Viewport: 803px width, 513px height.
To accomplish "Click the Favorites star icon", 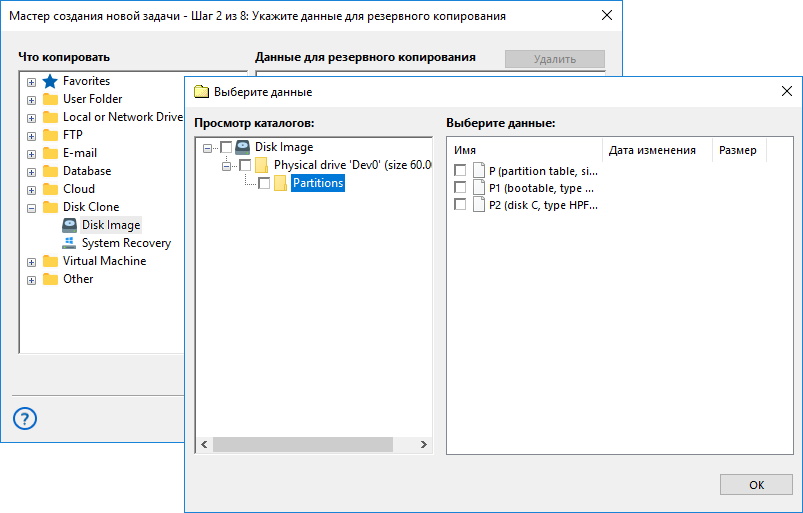I will (x=50, y=81).
